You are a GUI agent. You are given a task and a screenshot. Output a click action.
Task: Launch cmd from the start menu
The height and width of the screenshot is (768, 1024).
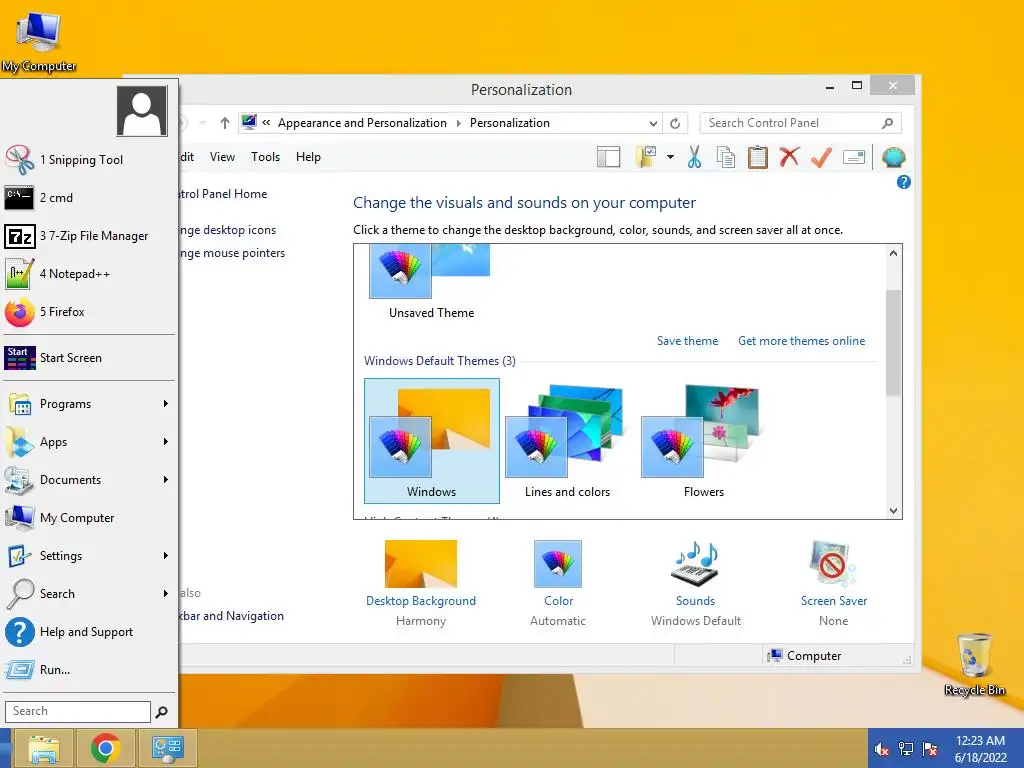click(x=89, y=198)
